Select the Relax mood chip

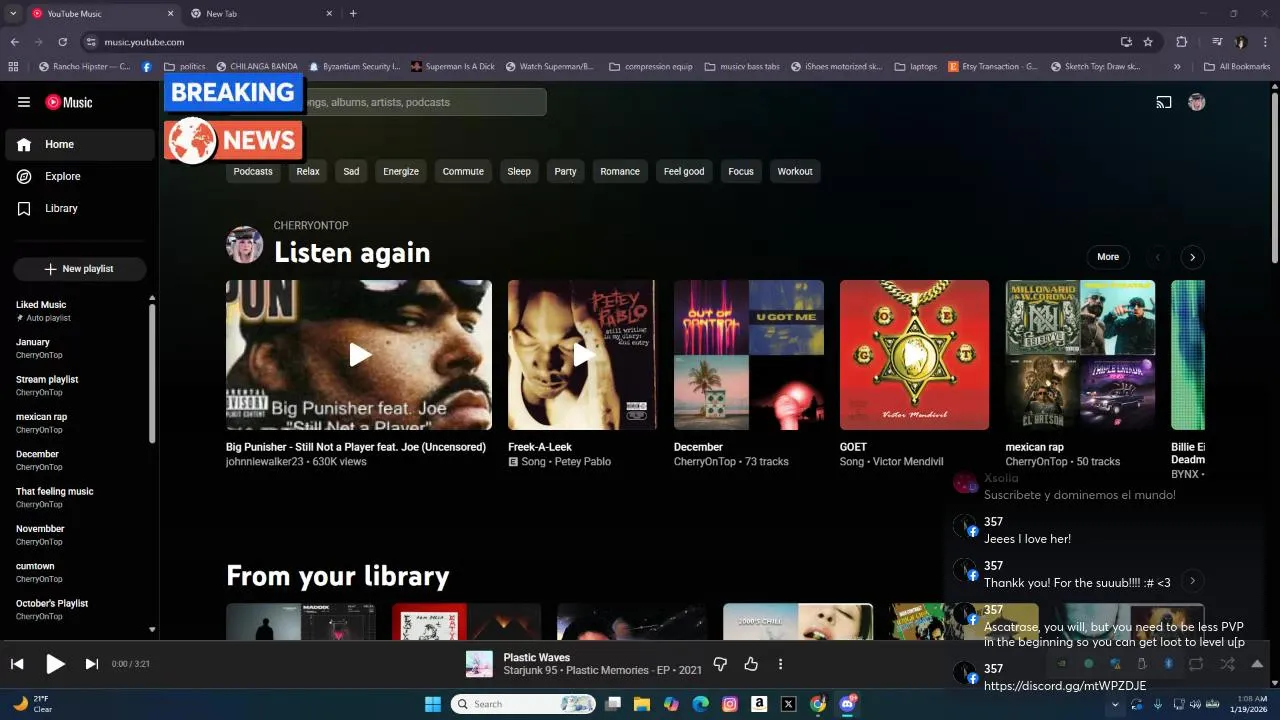[x=308, y=171]
